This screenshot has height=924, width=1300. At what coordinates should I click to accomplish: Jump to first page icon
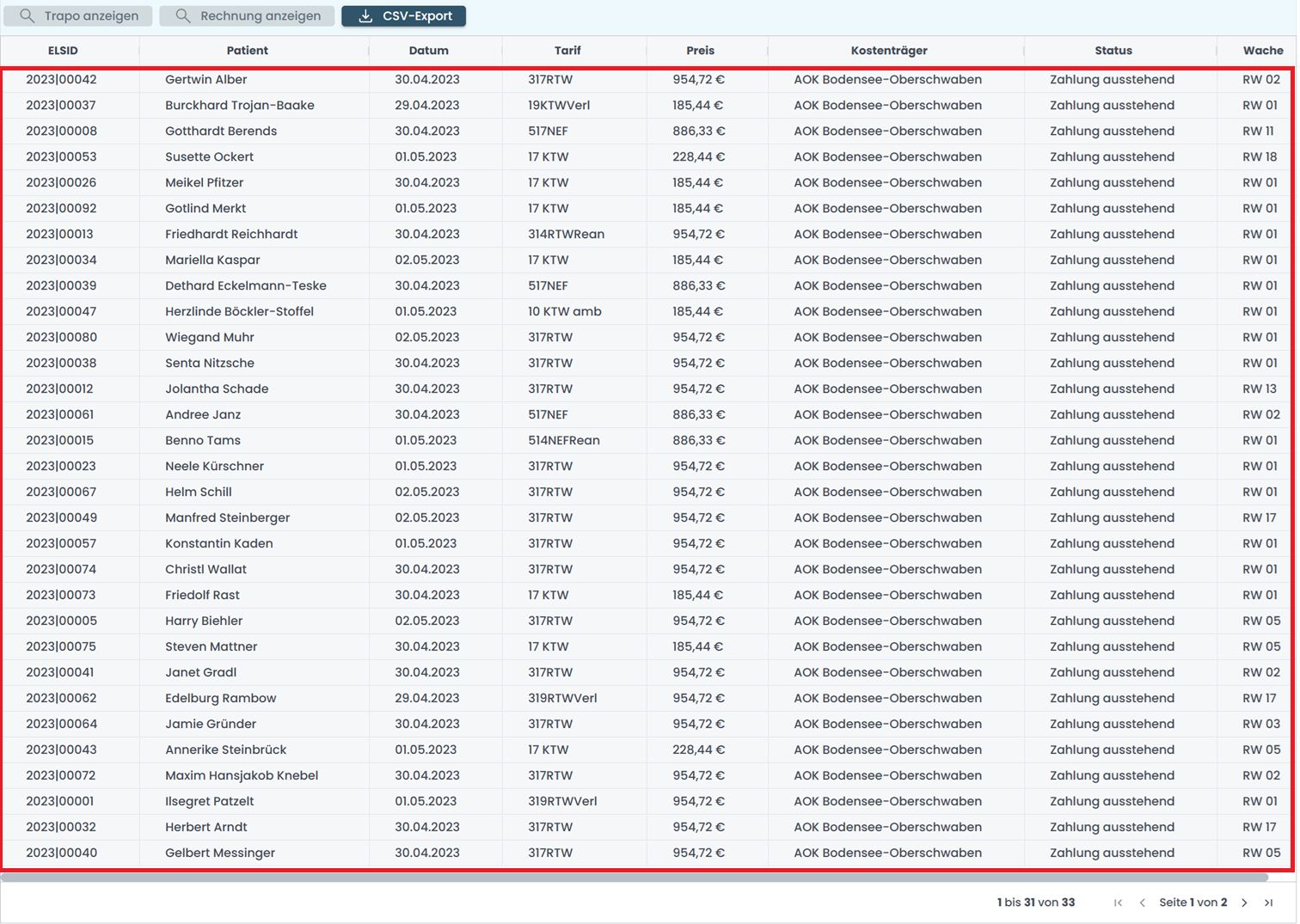(1118, 903)
